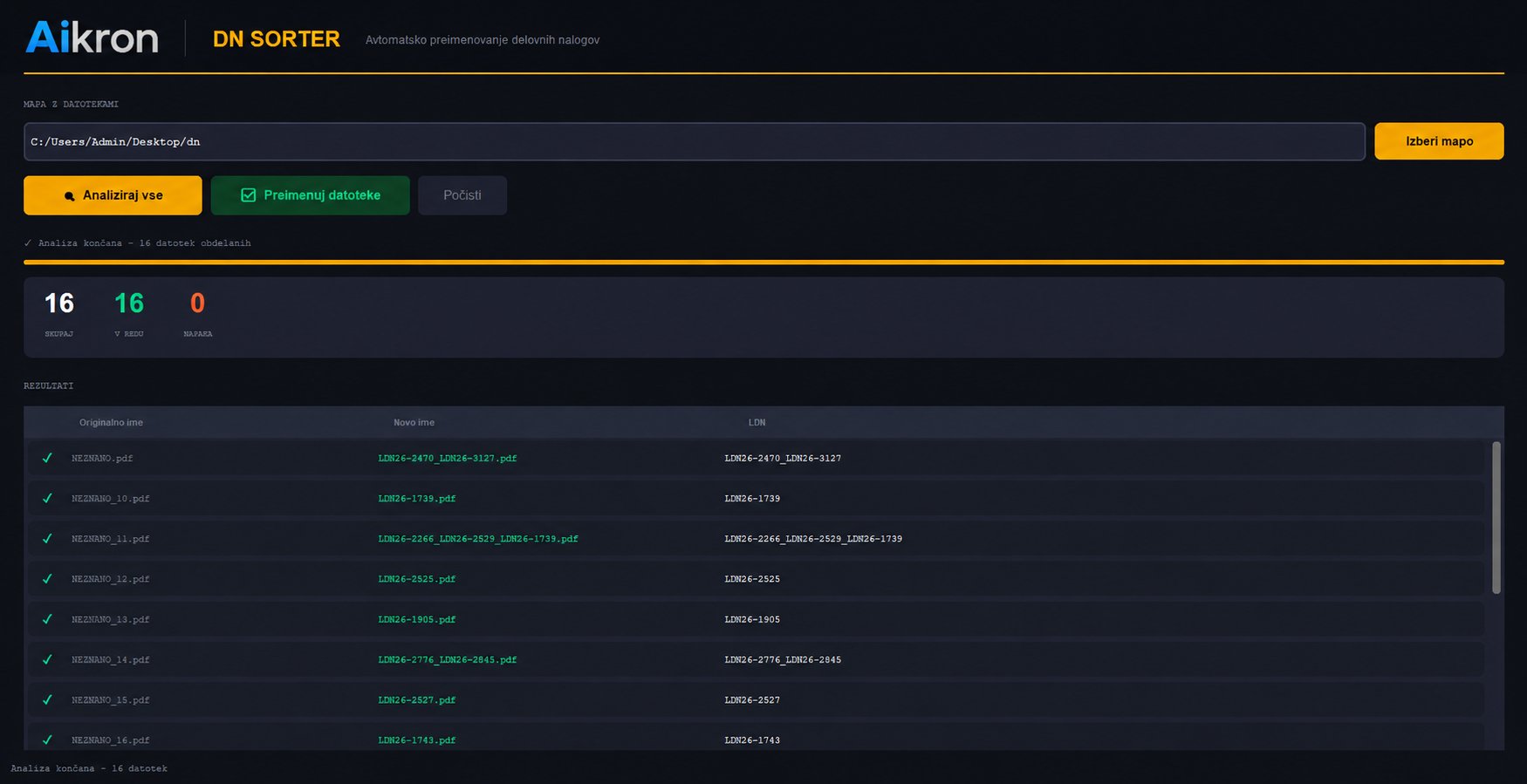The width and height of the screenshot is (1527, 784).
Task: Click the LDN column header
Action: [757, 422]
